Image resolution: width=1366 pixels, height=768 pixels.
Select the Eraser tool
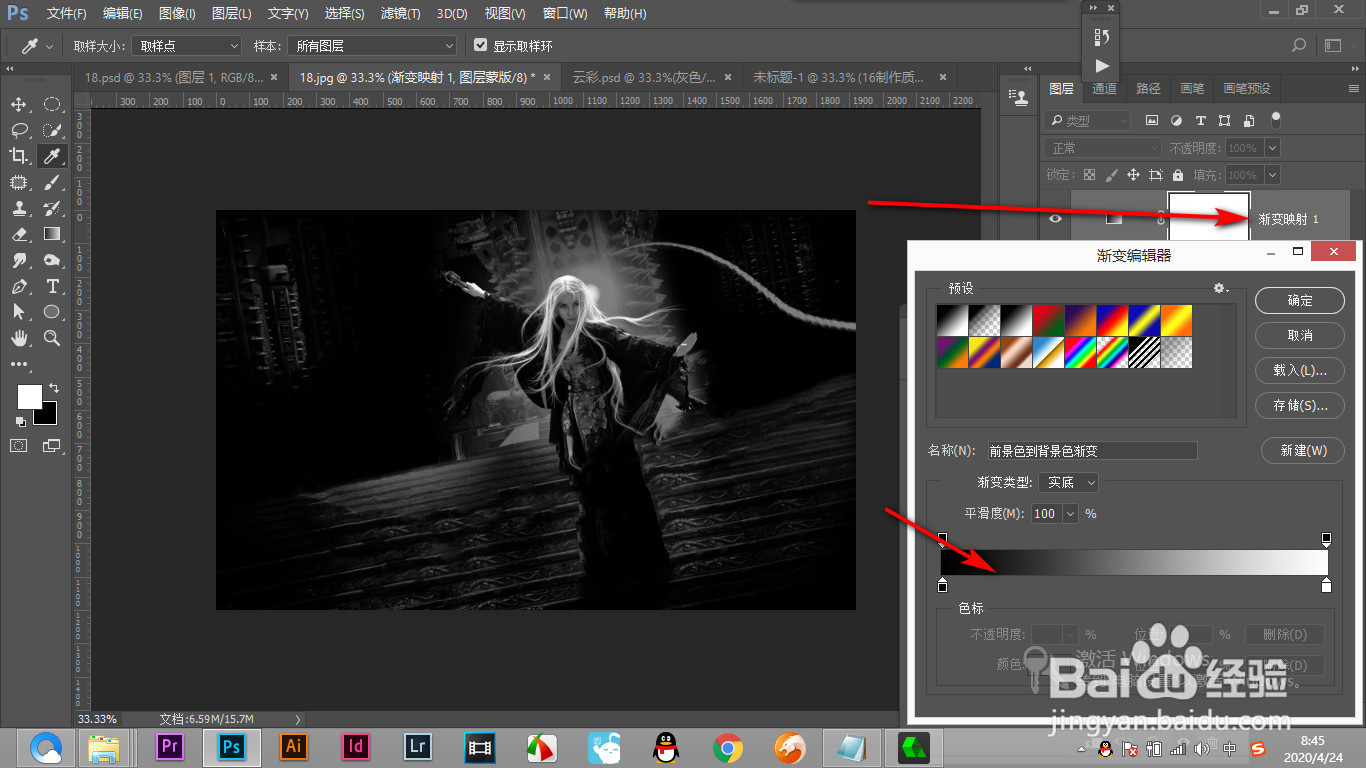tap(19, 234)
